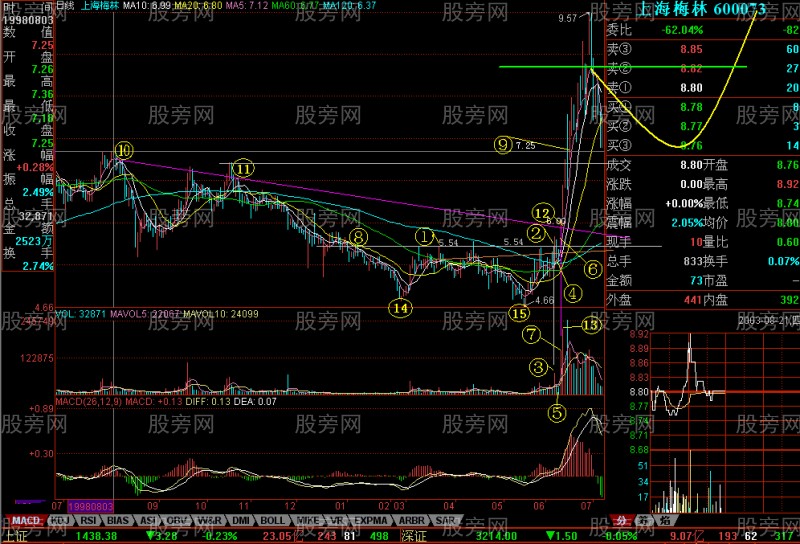This screenshot has width=800, height=544.
Task: Click the 时间 value 19980803 in left panel
Action: click(x=28, y=20)
